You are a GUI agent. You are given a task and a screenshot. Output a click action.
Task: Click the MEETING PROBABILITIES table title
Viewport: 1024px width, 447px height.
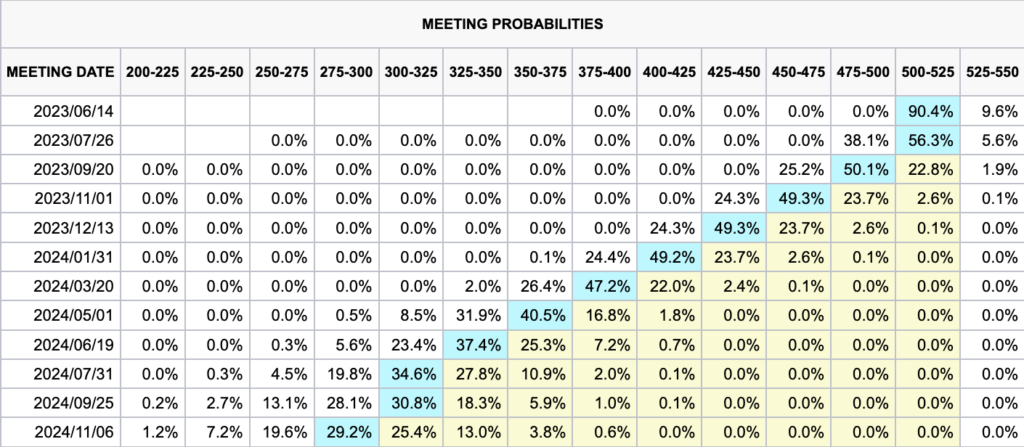tap(511, 23)
